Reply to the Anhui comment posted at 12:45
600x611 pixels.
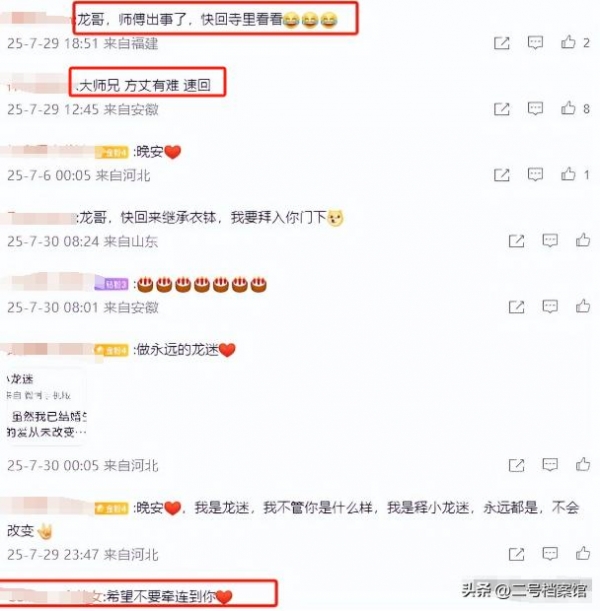pos(535,108)
